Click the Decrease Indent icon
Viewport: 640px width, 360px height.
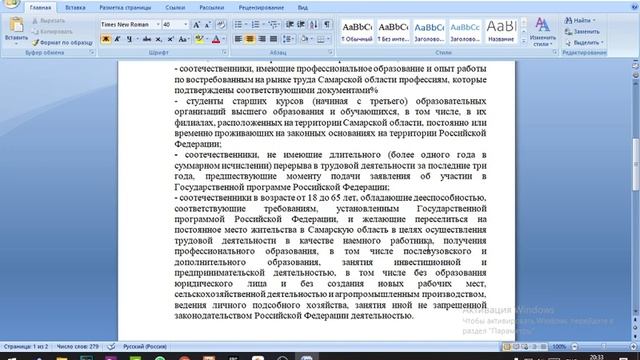290,25
